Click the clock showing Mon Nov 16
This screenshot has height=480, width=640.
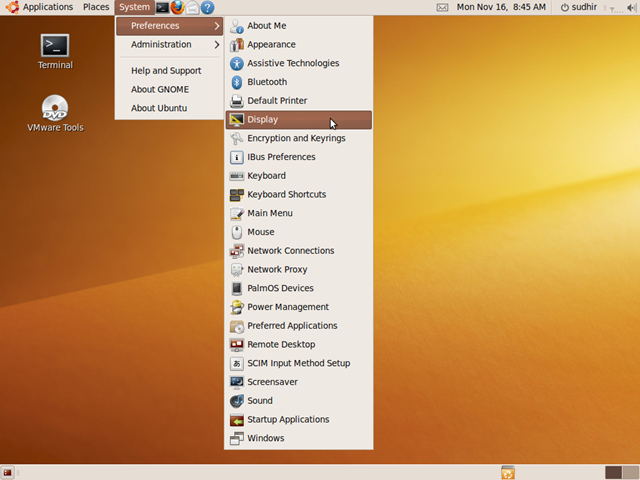(x=501, y=7)
